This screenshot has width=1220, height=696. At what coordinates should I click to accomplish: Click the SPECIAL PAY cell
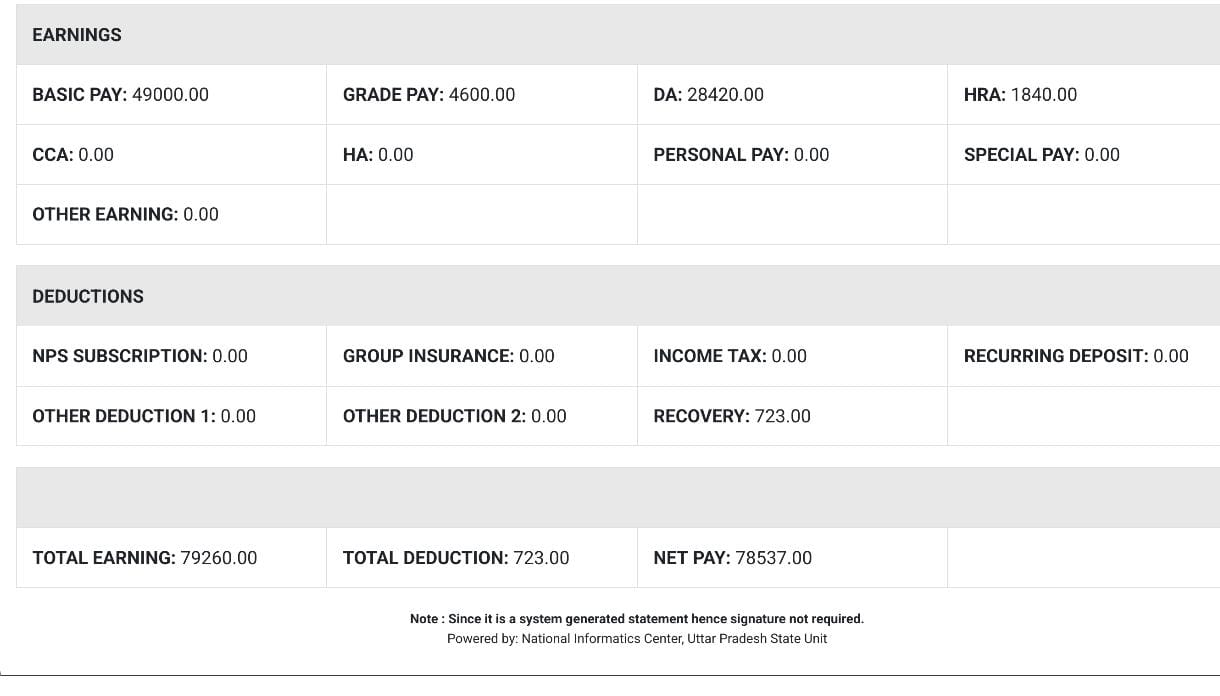coord(1041,155)
